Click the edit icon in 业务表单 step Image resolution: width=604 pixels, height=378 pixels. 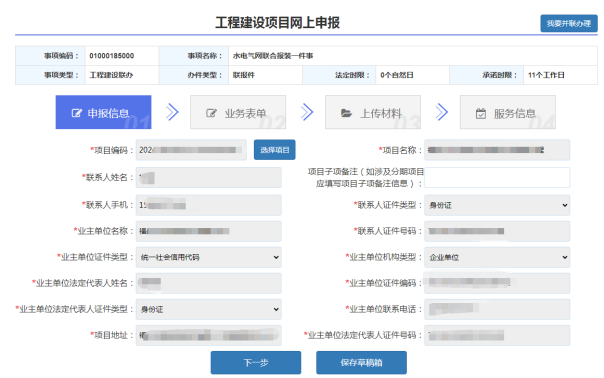211,113
